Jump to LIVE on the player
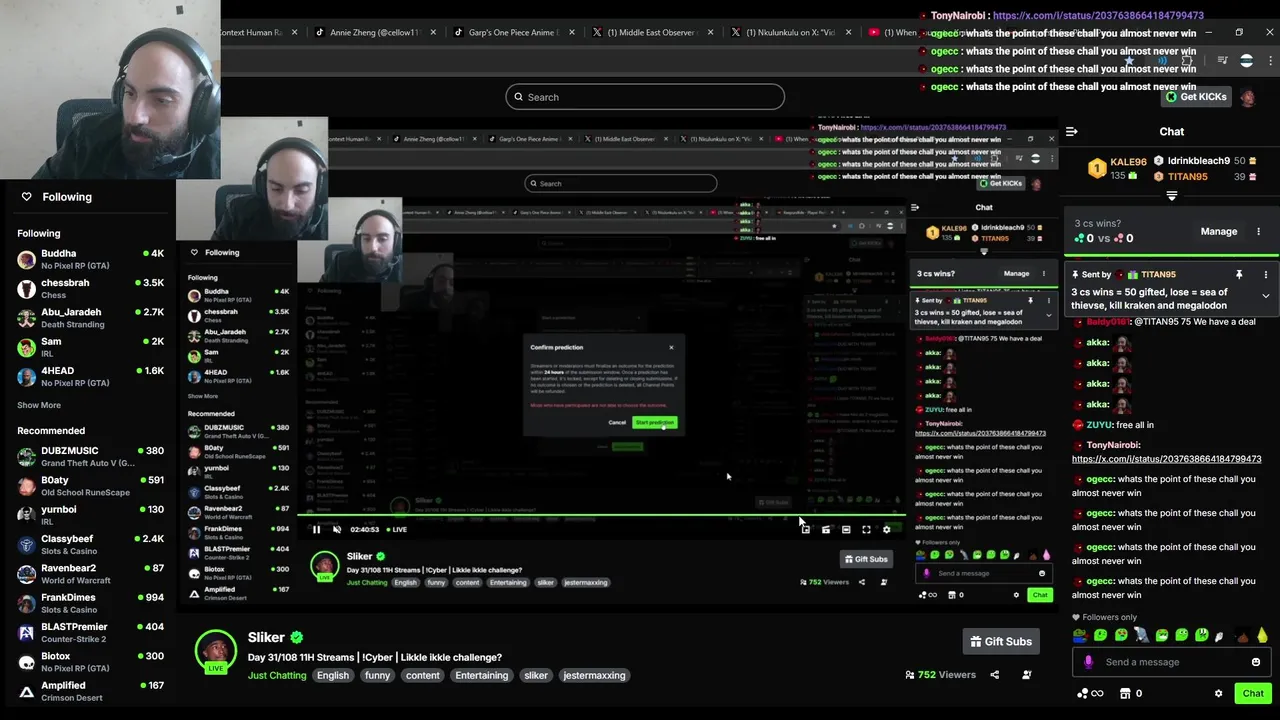This screenshot has width=1280, height=720. coord(396,529)
